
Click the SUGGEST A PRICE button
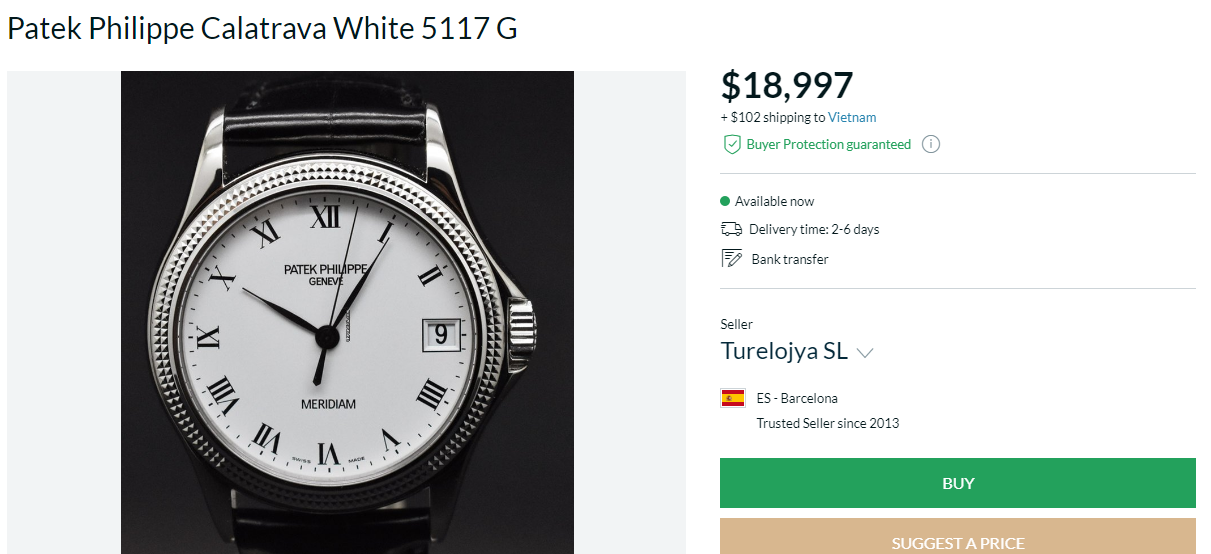pyautogui.click(x=957, y=541)
